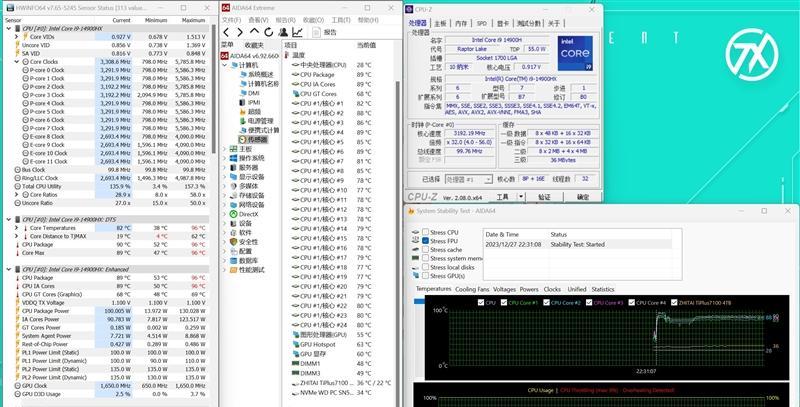
Task: Open 工具 dropdown arrow in CPU-Z
Action: [x=520, y=197]
